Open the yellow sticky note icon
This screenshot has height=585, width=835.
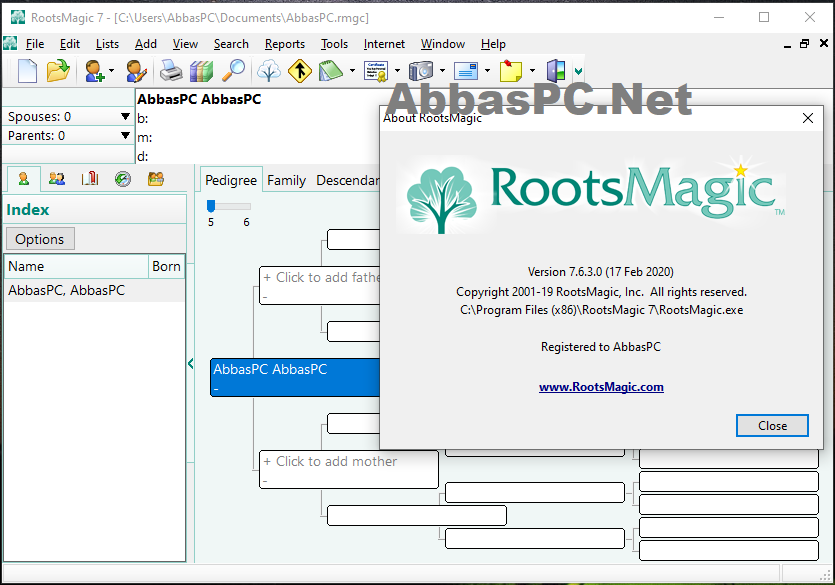pyautogui.click(x=511, y=70)
